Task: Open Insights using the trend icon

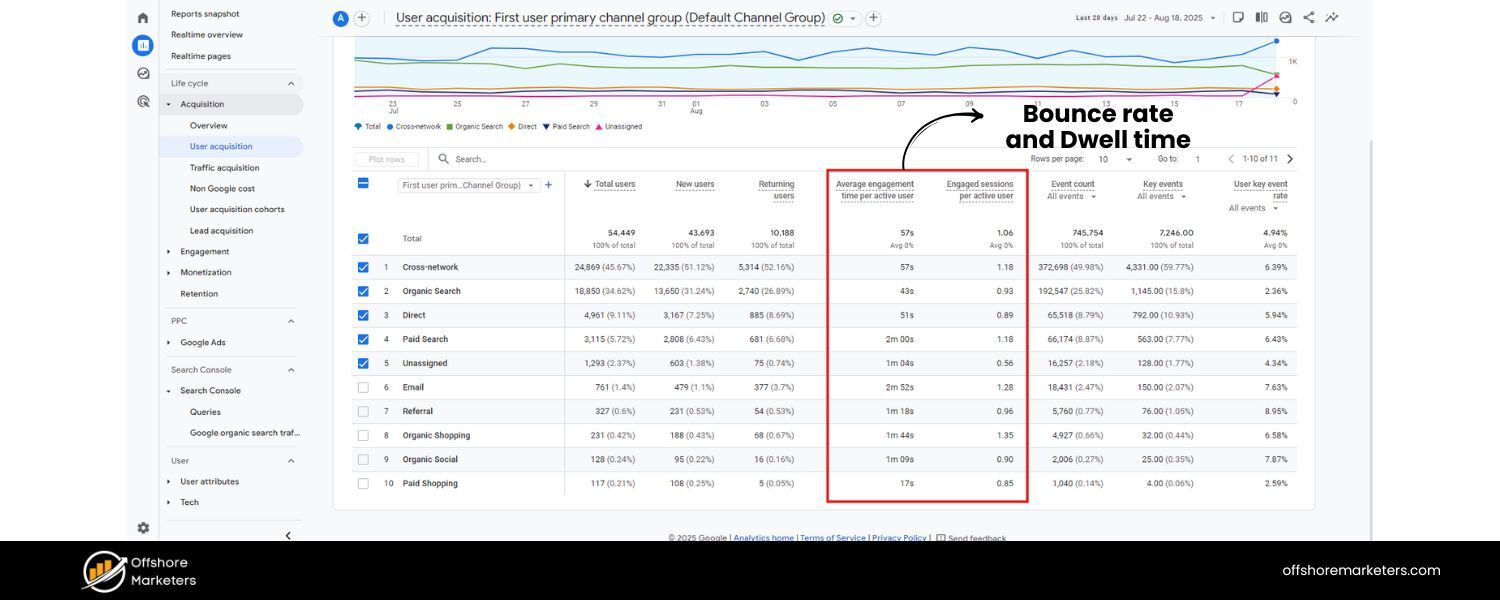Action: tap(1331, 17)
